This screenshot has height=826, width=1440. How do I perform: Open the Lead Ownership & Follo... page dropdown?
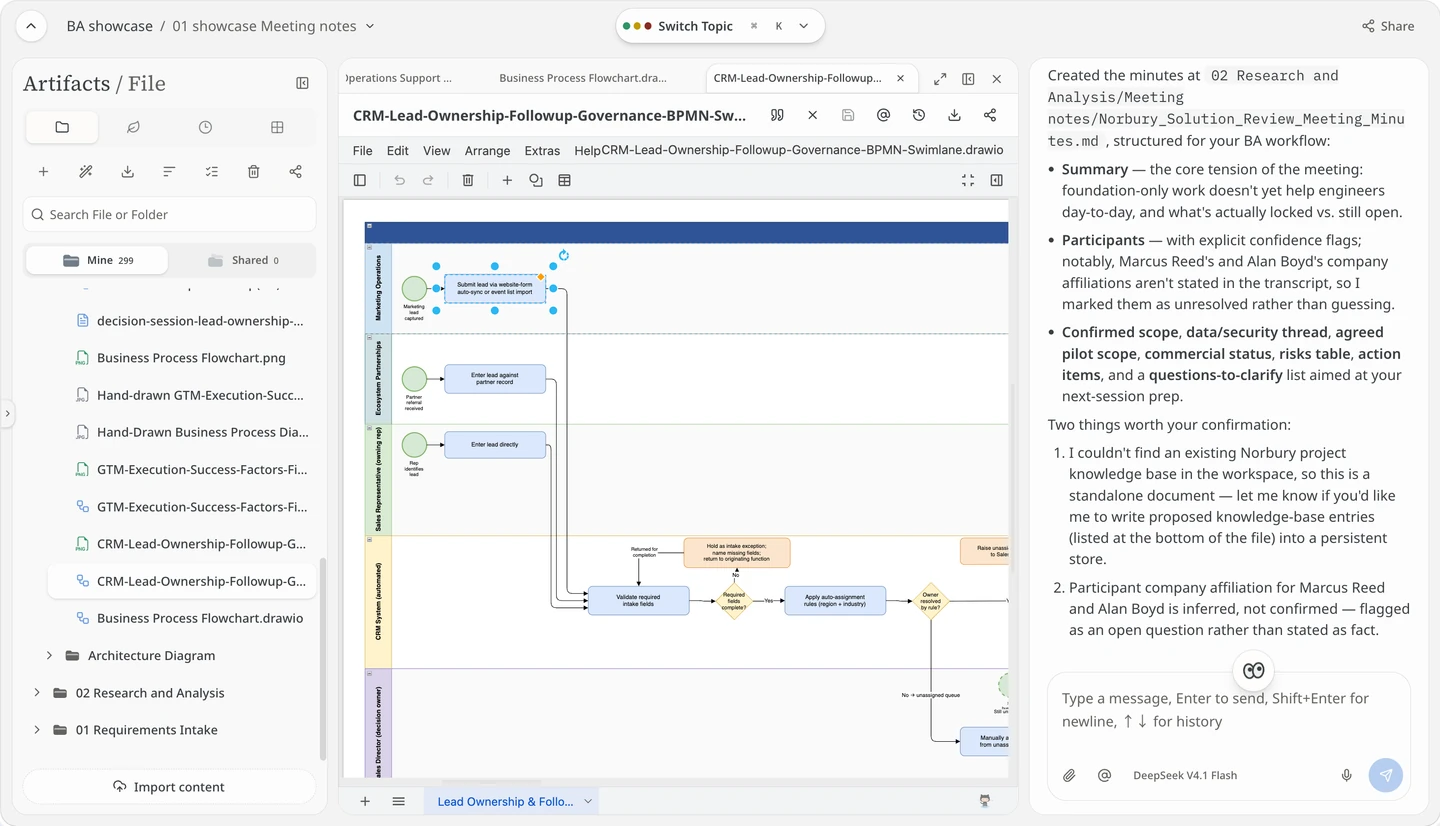point(588,801)
